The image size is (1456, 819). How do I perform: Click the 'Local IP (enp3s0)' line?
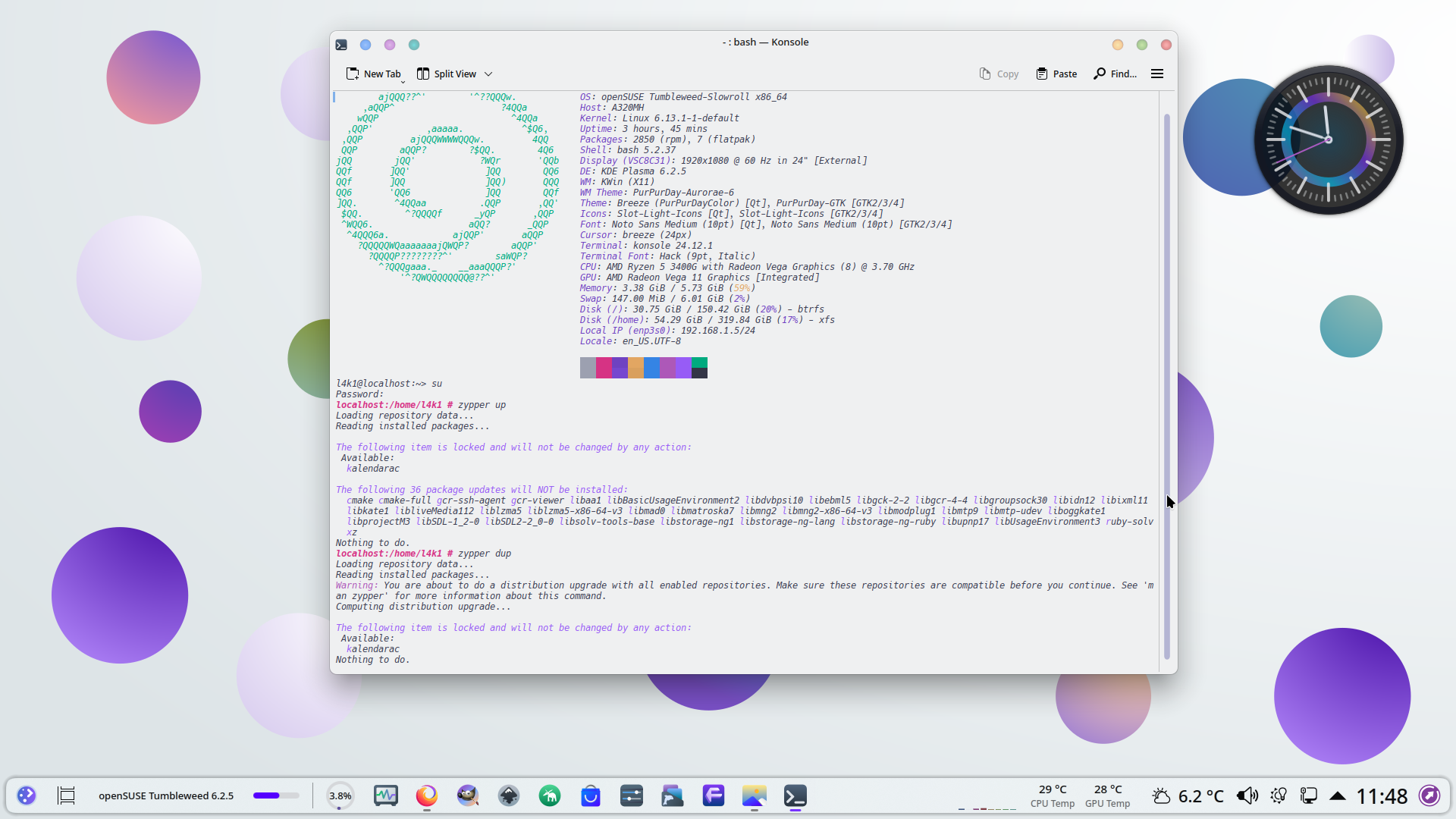667,331
